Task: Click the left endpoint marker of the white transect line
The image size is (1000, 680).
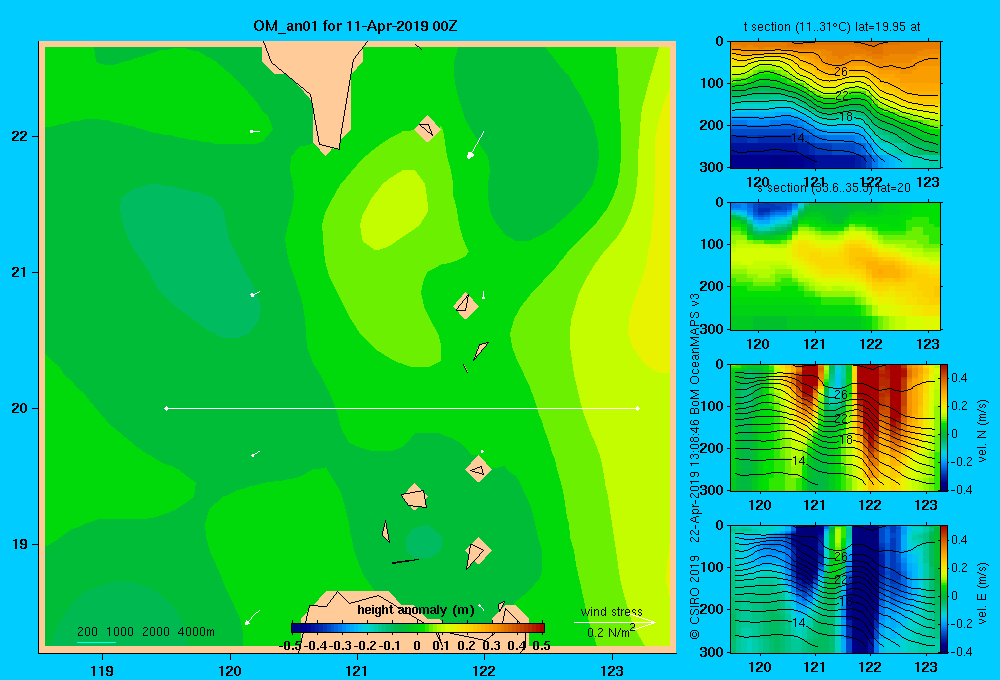Action: (166, 408)
